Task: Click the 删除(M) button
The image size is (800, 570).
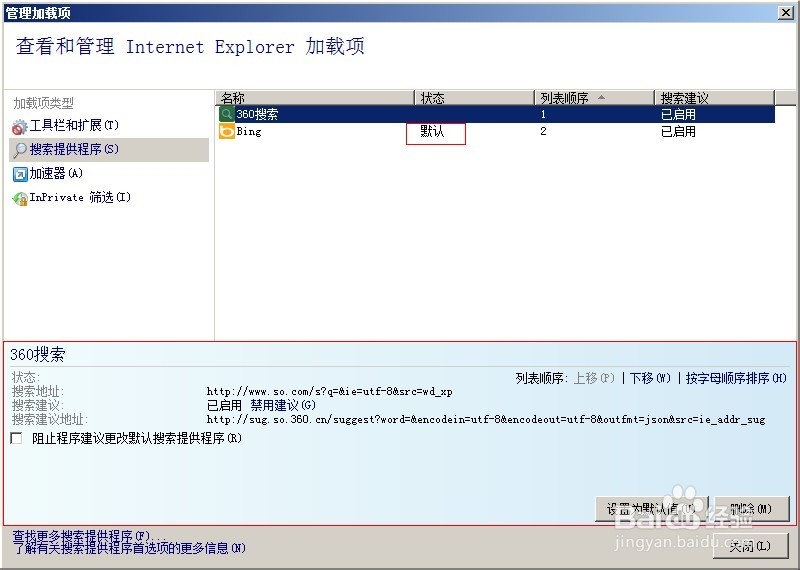Action: pos(752,509)
